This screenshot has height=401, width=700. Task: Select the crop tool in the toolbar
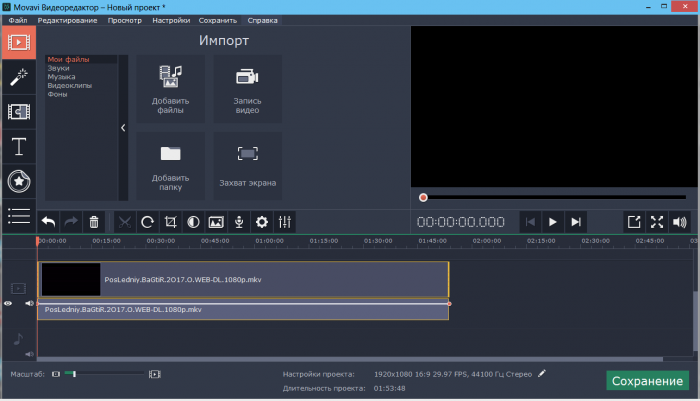click(170, 222)
